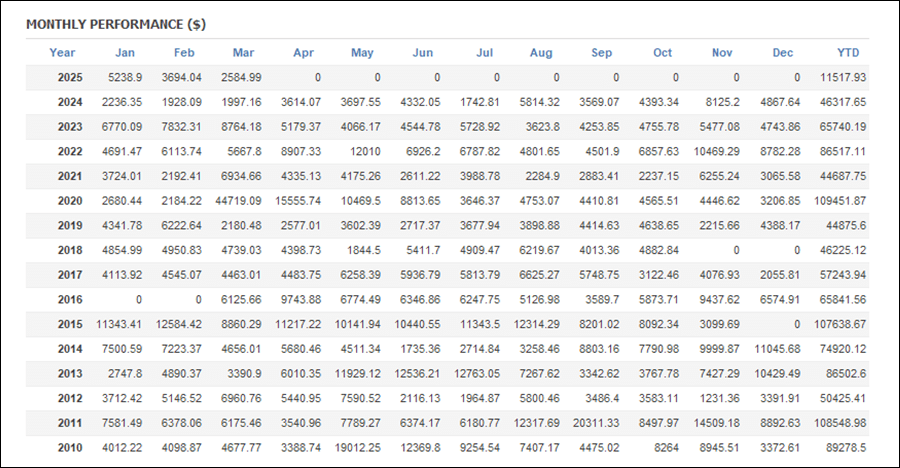
Task: Select the Jun column header
Action: point(422,53)
